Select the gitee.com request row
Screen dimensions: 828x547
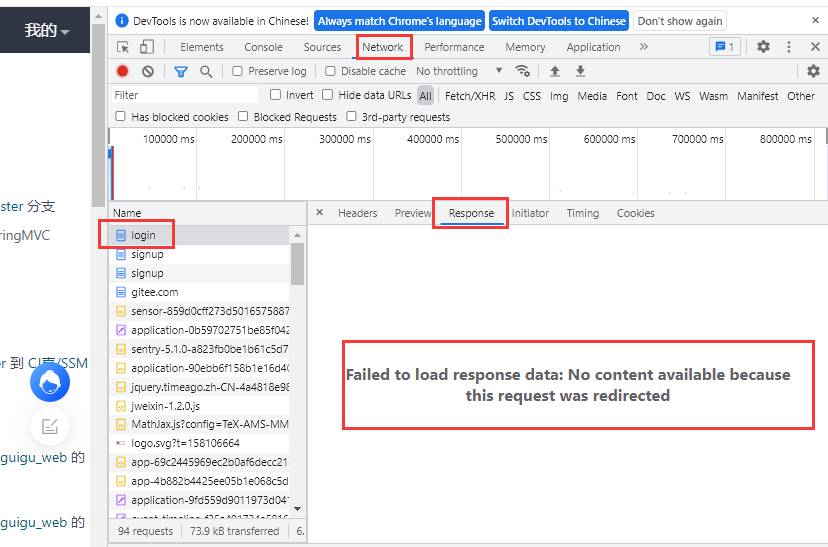tap(200, 292)
